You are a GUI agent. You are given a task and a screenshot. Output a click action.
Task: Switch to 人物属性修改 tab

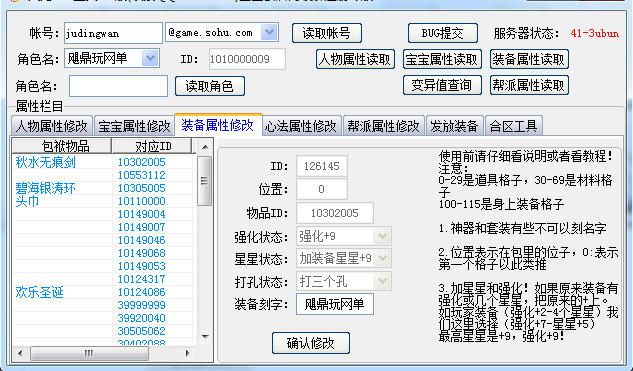pyautogui.click(x=52, y=126)
